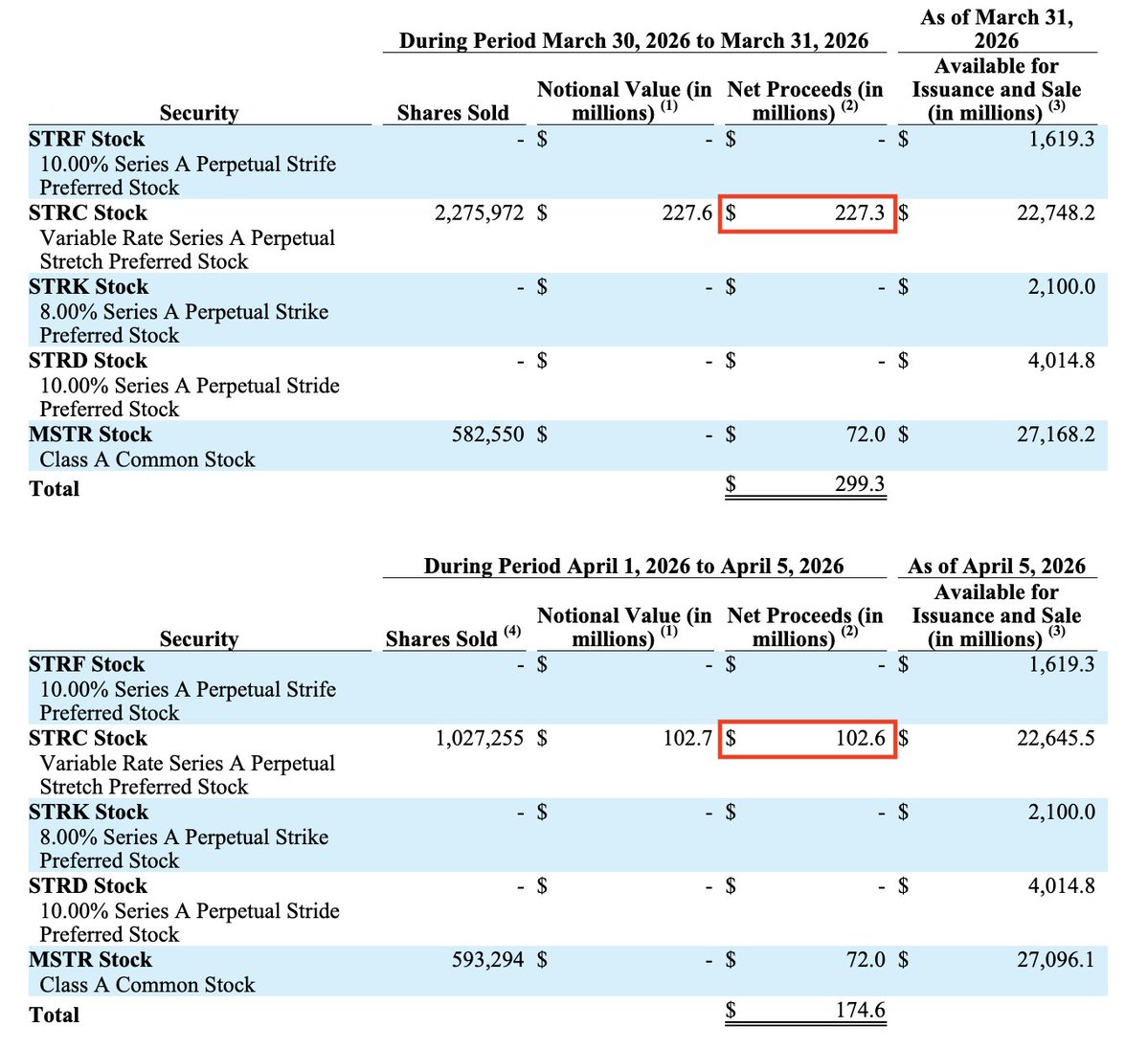The image size is (1148, 1049).
Task: Select 'Class A Common Stock' in second table
Action: pyautogui.click(x=147, y=985)
